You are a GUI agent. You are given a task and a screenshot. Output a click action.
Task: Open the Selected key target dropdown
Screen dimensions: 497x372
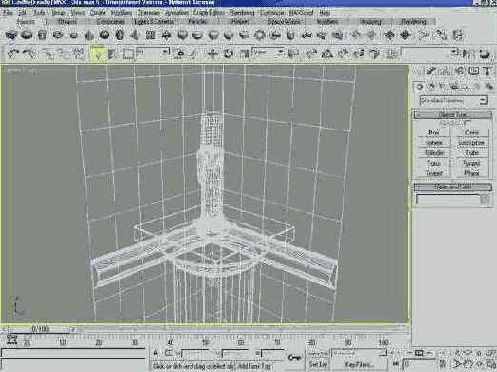click(358, 353)
